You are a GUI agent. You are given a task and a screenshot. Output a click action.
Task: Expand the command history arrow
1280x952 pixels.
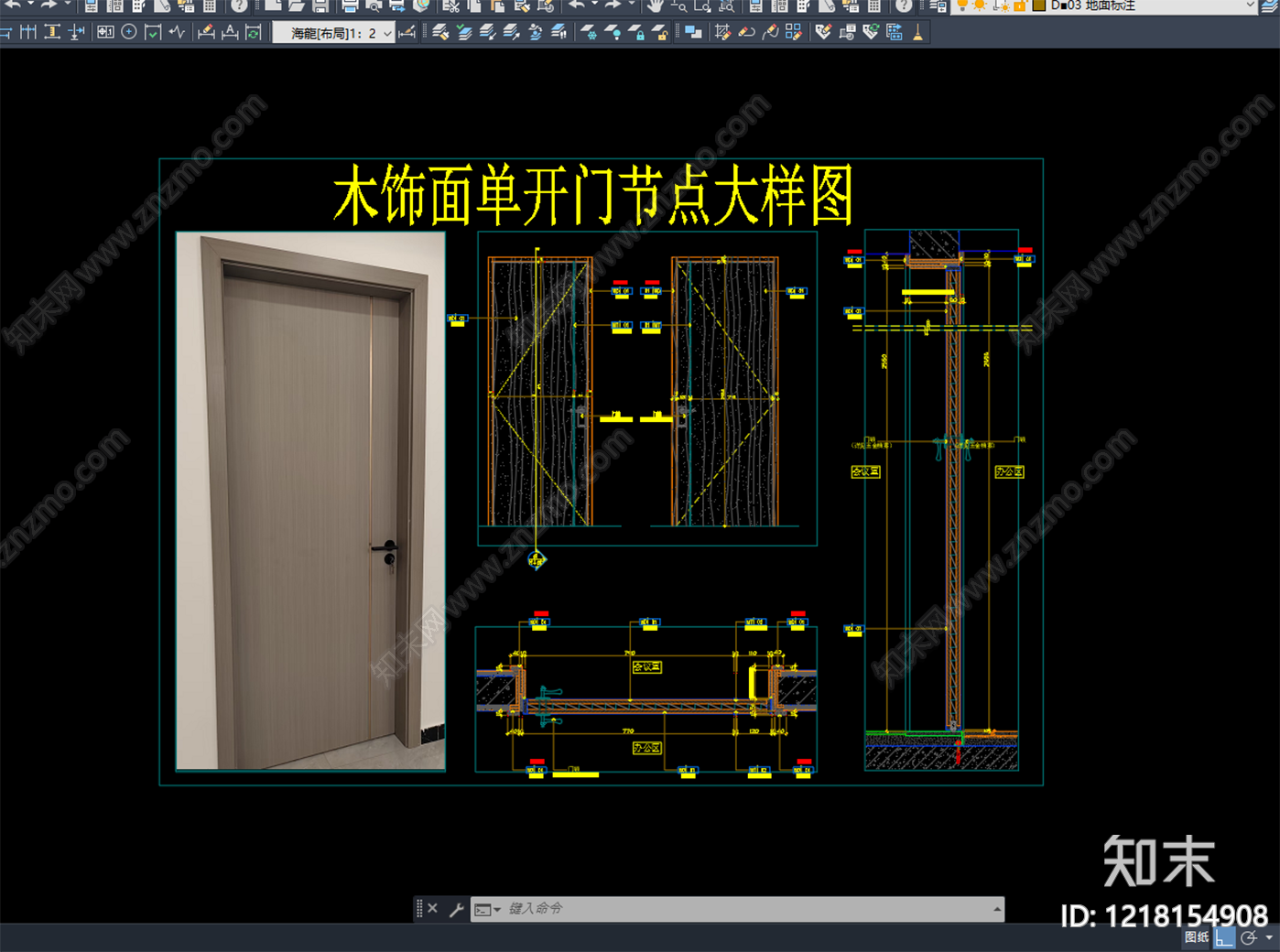(x=996, y=909)
